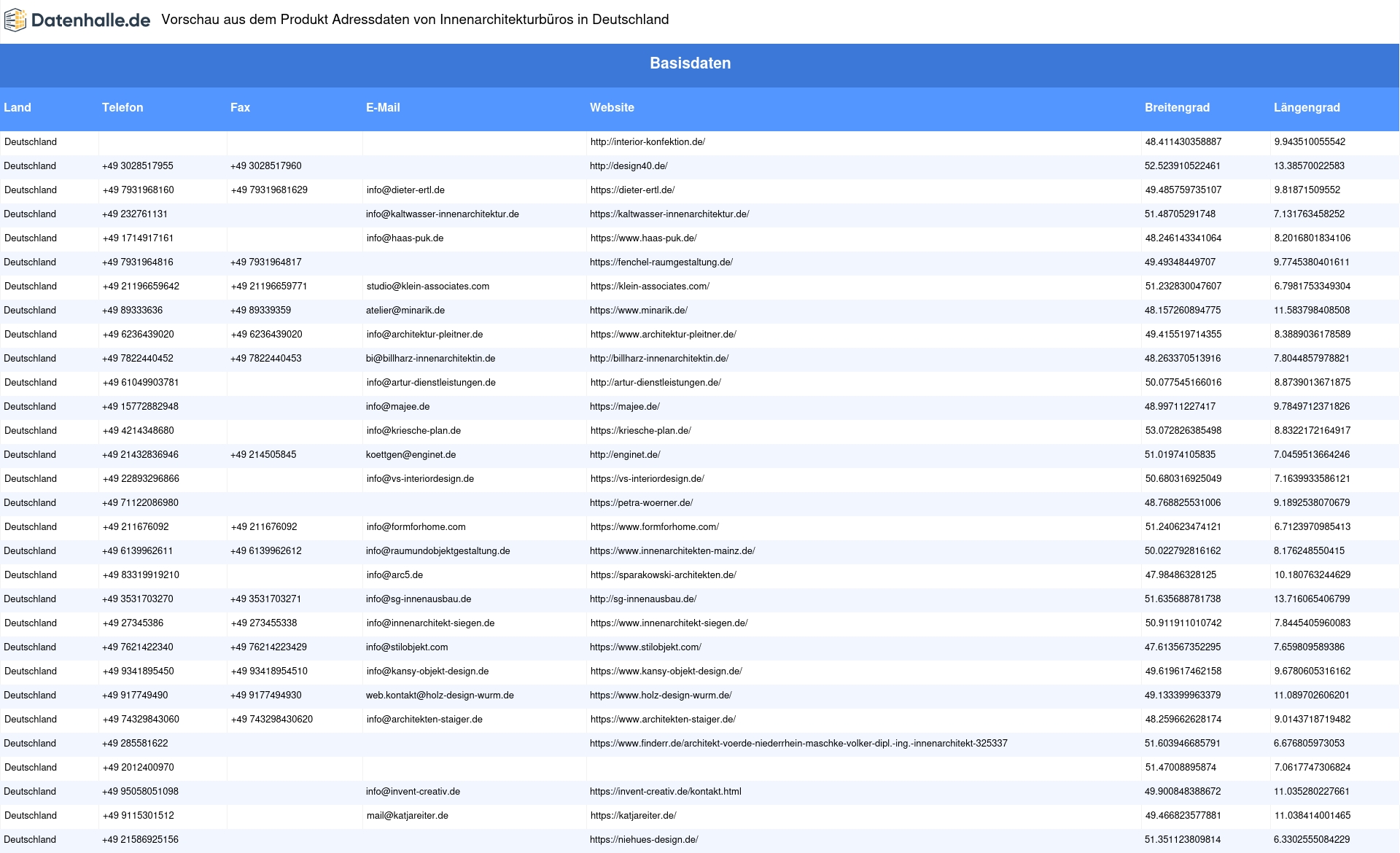This screenshot has height=853, width=1400.
Task: Select email info@haas-puk.de
Action: coord(405,238)
